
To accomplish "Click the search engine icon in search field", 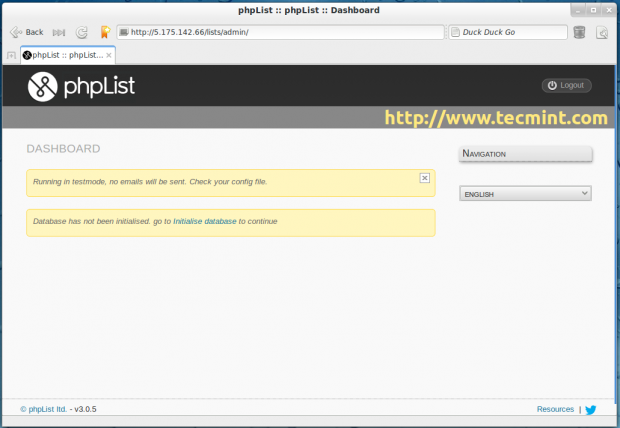I will 456,32.
